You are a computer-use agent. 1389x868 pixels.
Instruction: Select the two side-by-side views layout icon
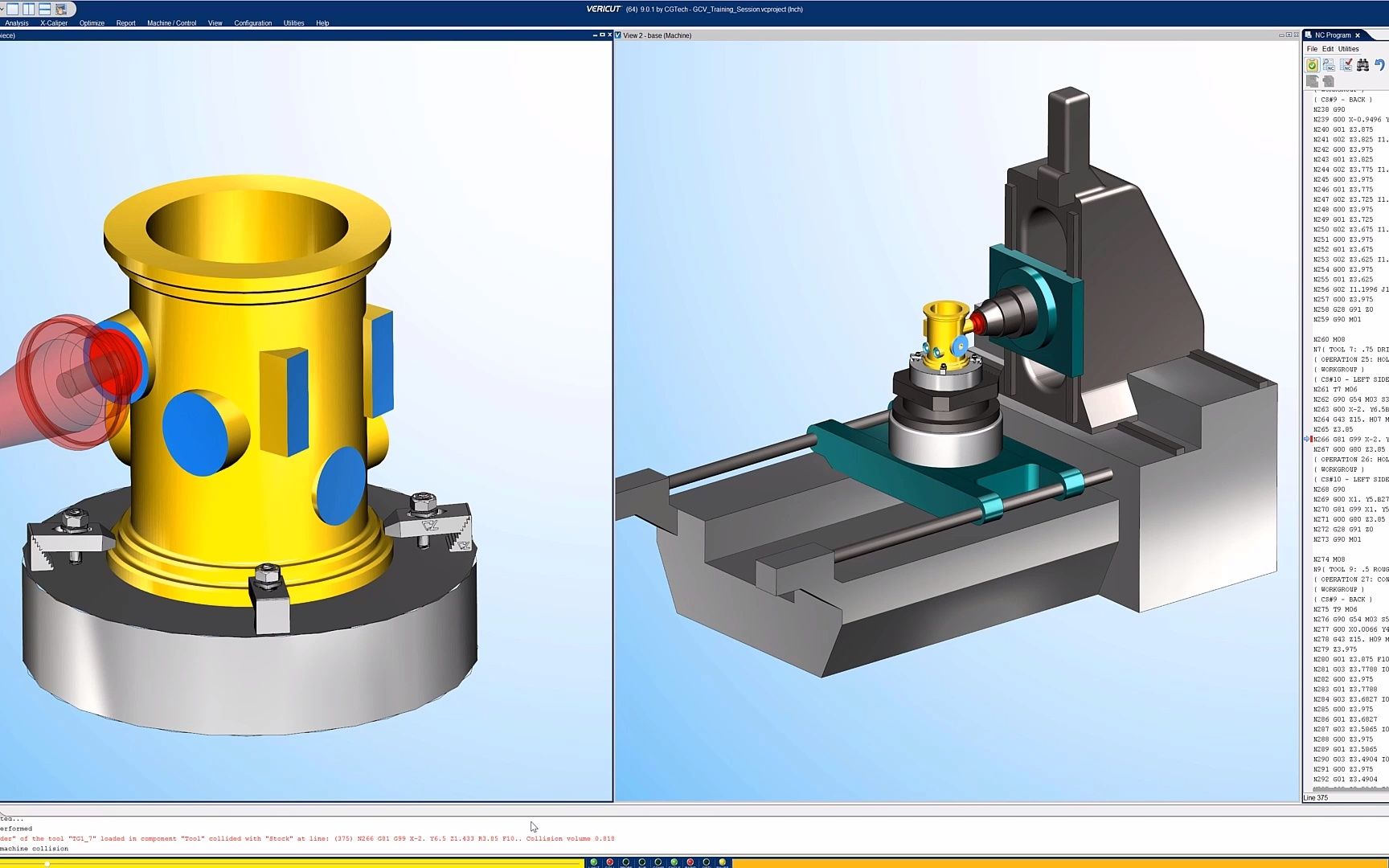click(x=29, y=9)
